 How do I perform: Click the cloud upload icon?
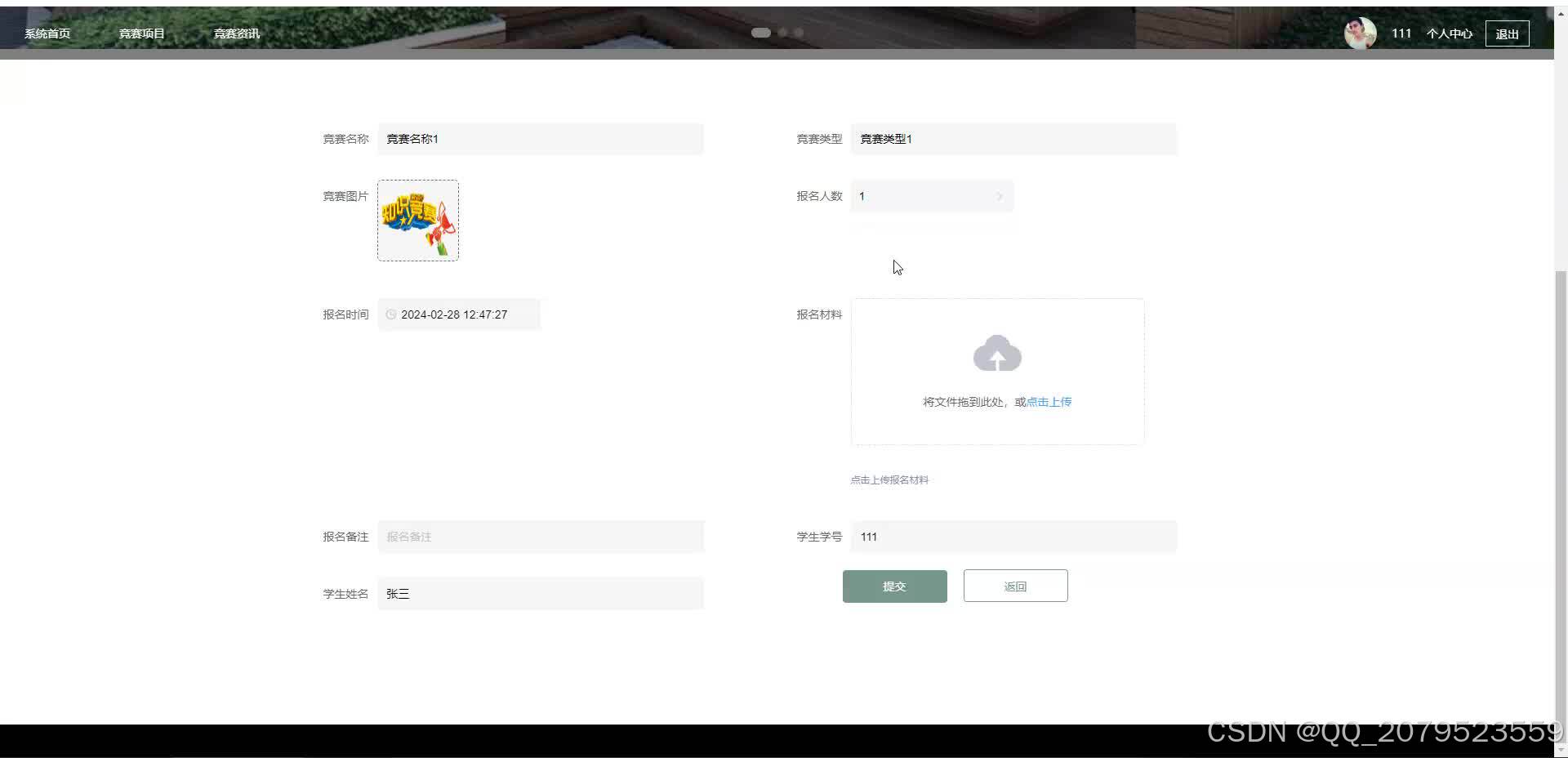pyautogui.click(x=997, y=353)
